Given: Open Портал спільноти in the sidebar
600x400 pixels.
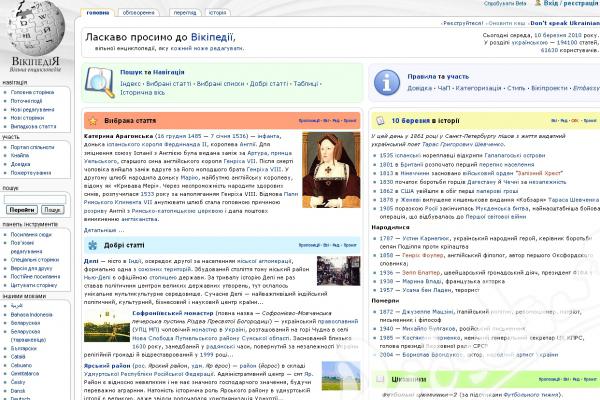Looking at the screenshot, I should coord(32,147).
